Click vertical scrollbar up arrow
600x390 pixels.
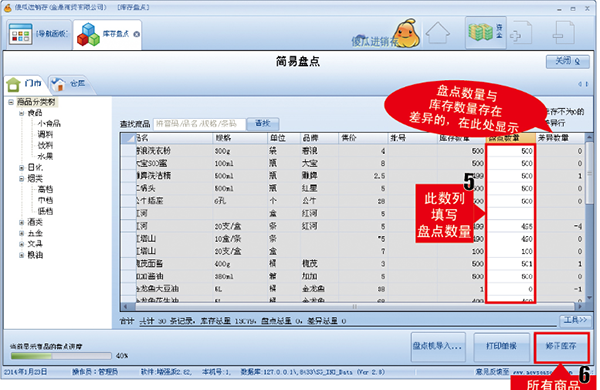(590, 137)
